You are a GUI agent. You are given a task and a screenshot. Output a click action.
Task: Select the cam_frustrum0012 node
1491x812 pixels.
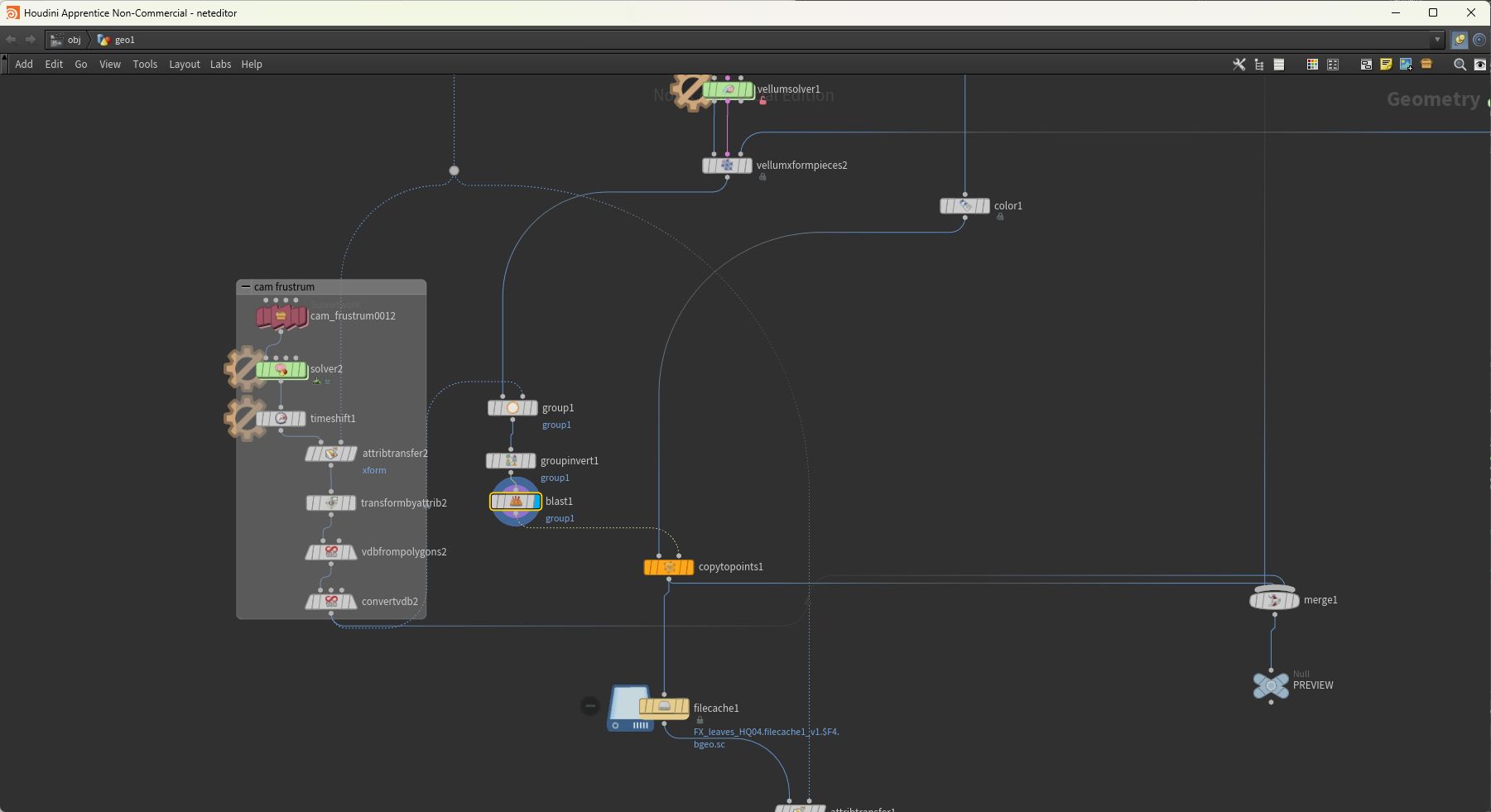[281, 316]
